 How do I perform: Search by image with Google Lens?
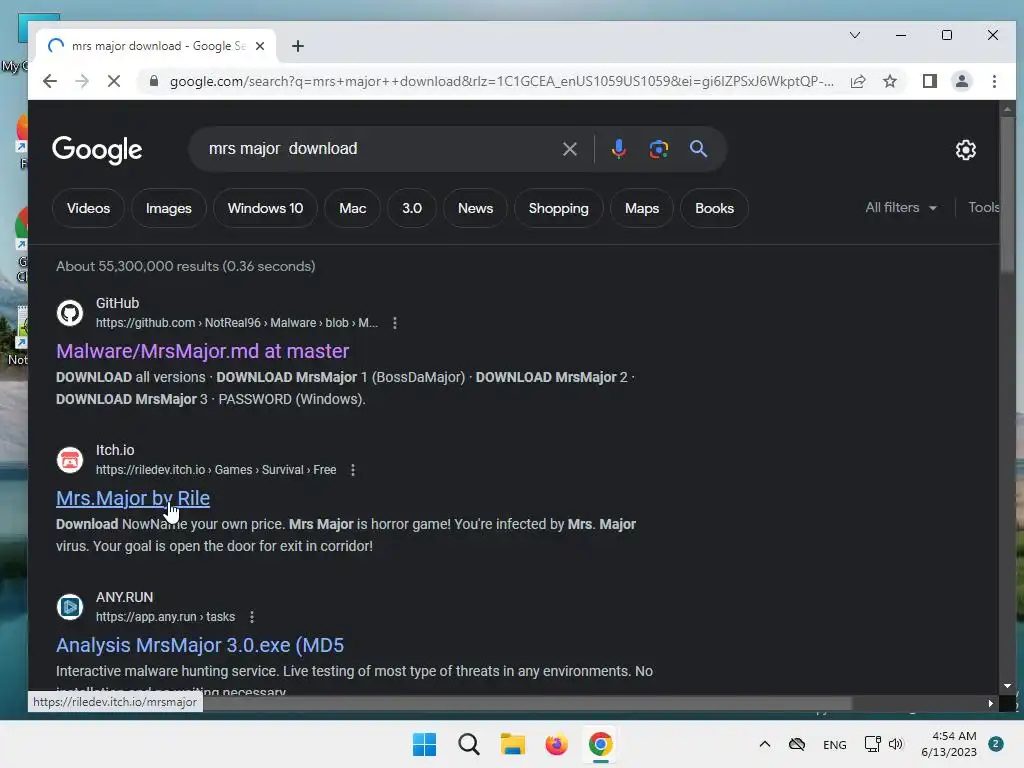658,149
